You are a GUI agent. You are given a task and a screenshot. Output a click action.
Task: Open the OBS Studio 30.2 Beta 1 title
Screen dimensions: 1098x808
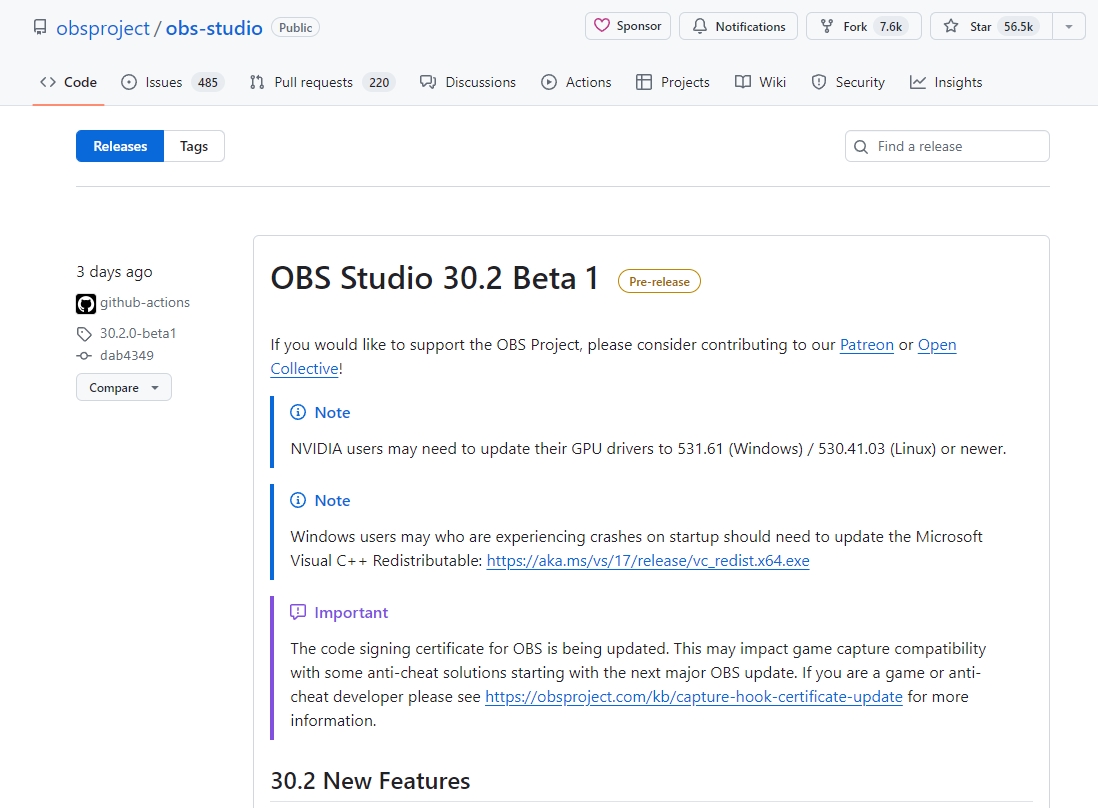click(435, 278)
